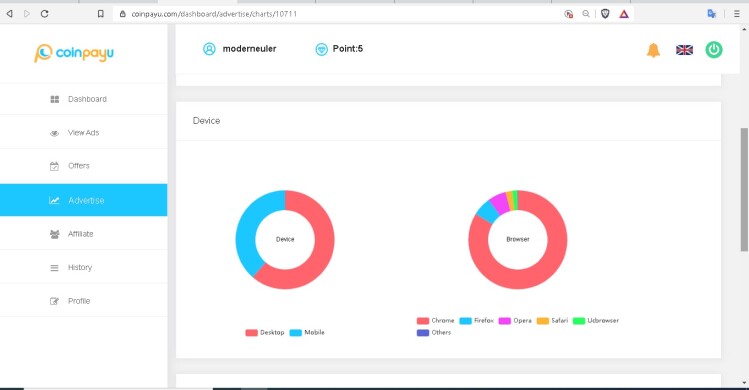Click the padlock site info icon
Screen dimensions: 749x390
pos(123,14)
